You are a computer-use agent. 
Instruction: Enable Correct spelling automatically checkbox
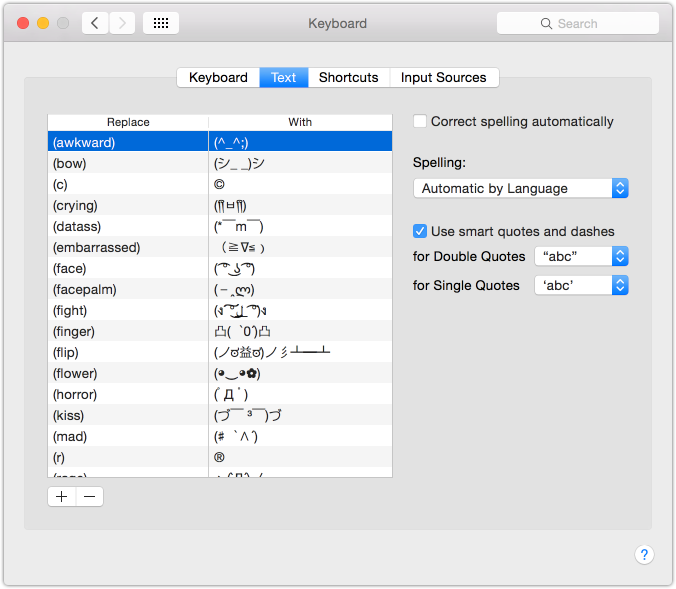coord(420,121)
